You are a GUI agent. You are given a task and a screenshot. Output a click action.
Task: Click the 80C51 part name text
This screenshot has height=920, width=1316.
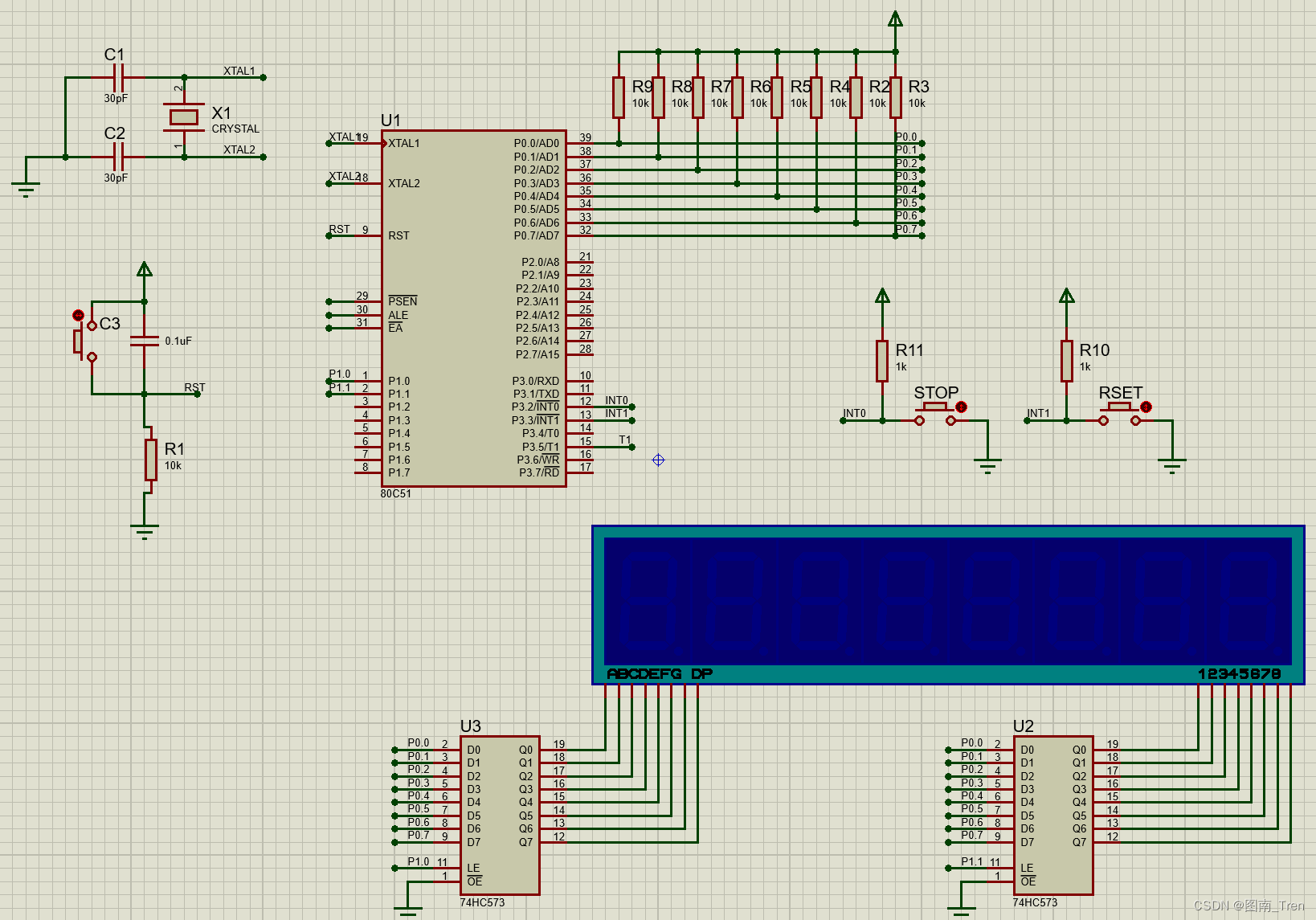(x=395, y=494)
